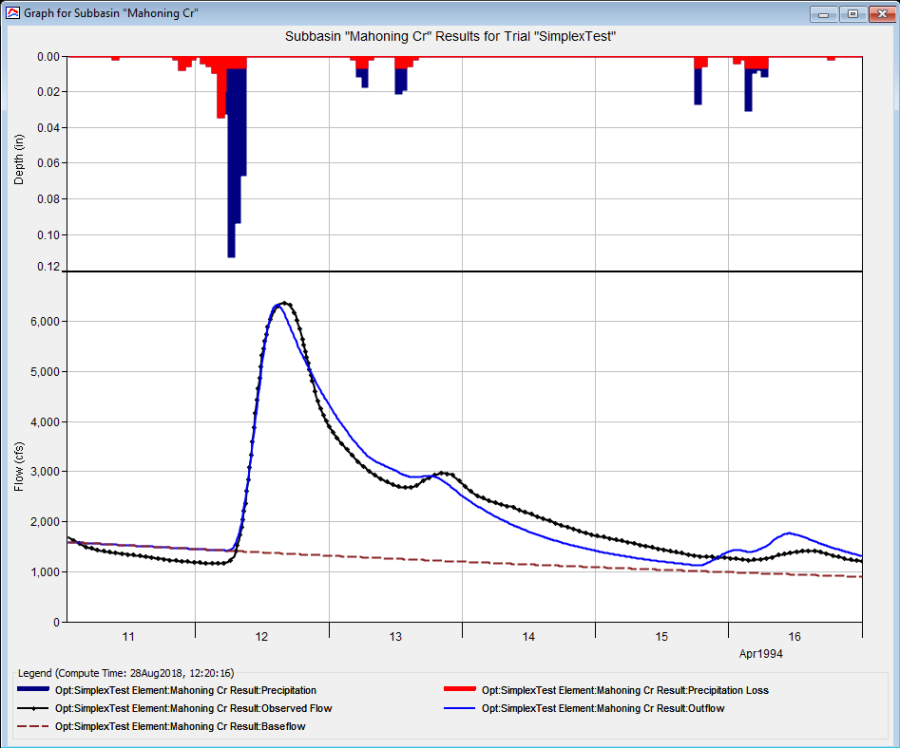Image resolution: width=900 pixels, height=748 pixels.
Task: Click the Observed Flow legend entry text
Action: coord(193,708)
